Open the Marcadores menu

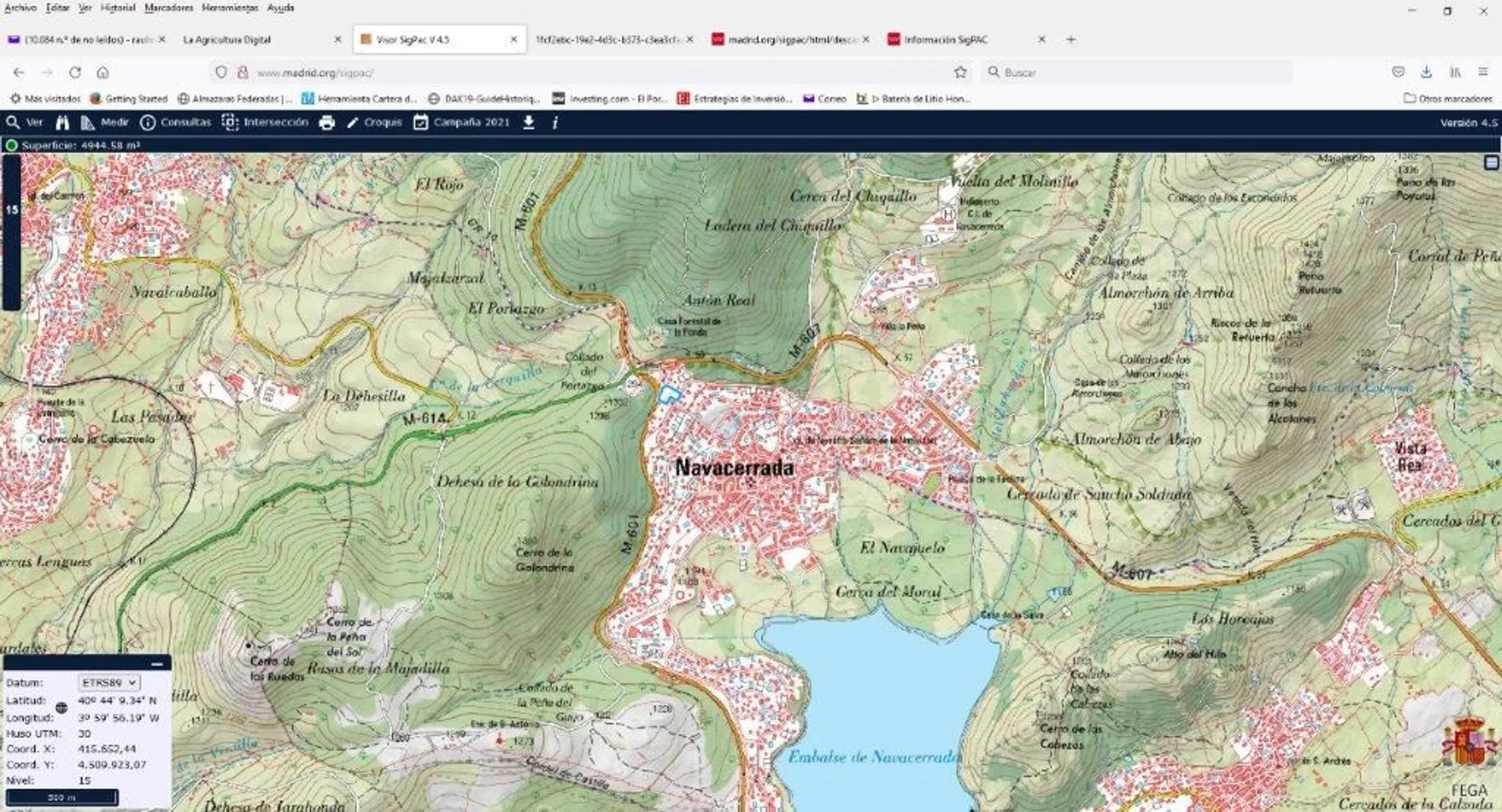pyautogui.click(x=168, y=8)
